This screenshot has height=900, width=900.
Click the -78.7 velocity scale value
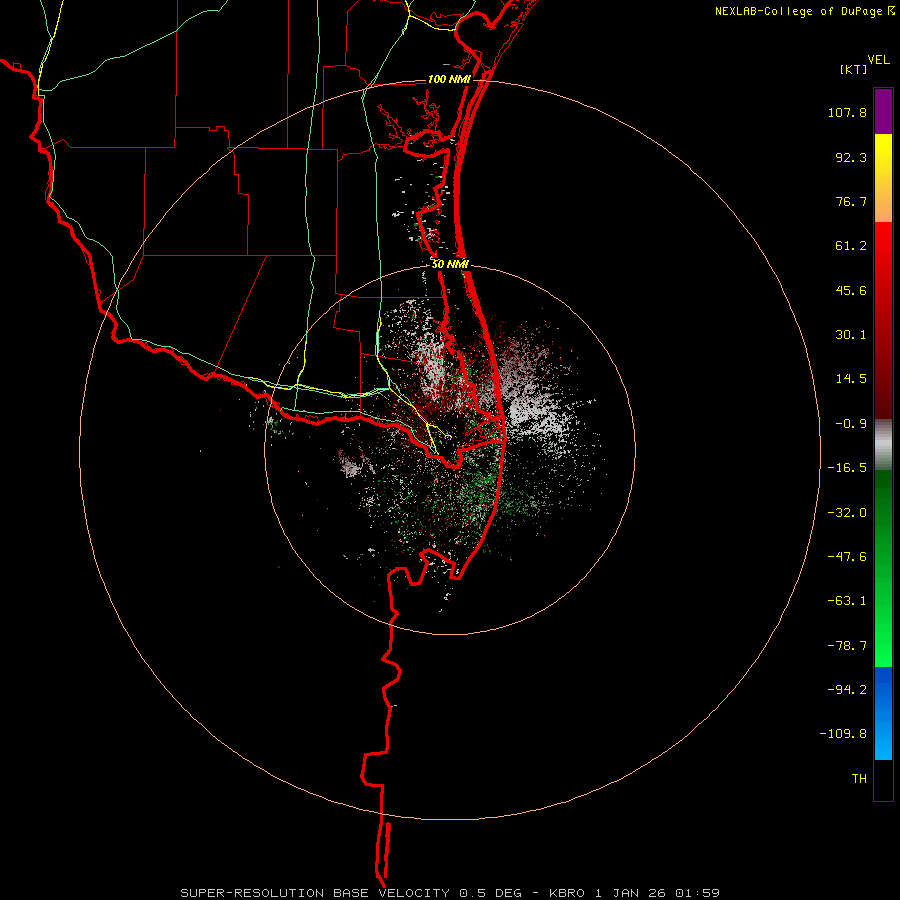coord(847,646)
